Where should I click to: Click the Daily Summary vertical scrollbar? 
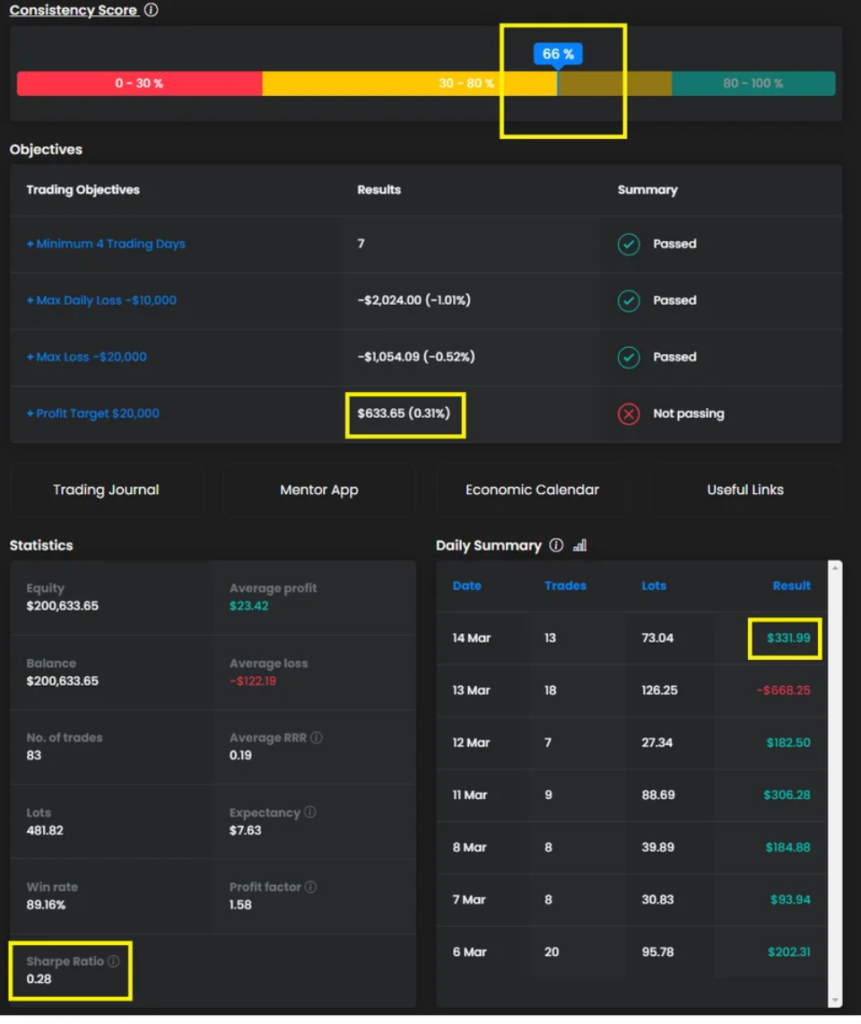pos(835,780)
